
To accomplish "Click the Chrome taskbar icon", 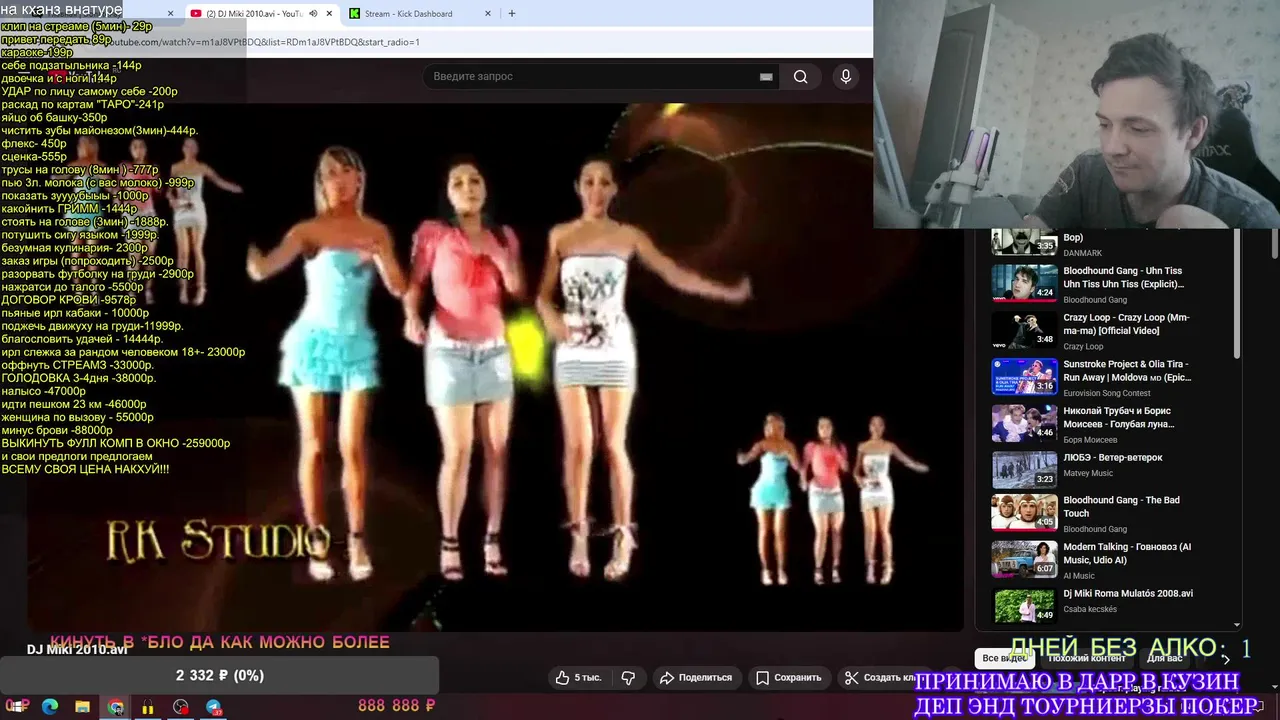I will [116, 707].
